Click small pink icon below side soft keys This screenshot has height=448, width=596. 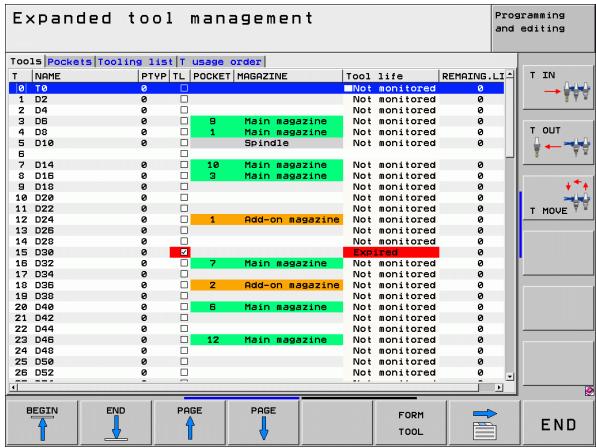[589, 391]
